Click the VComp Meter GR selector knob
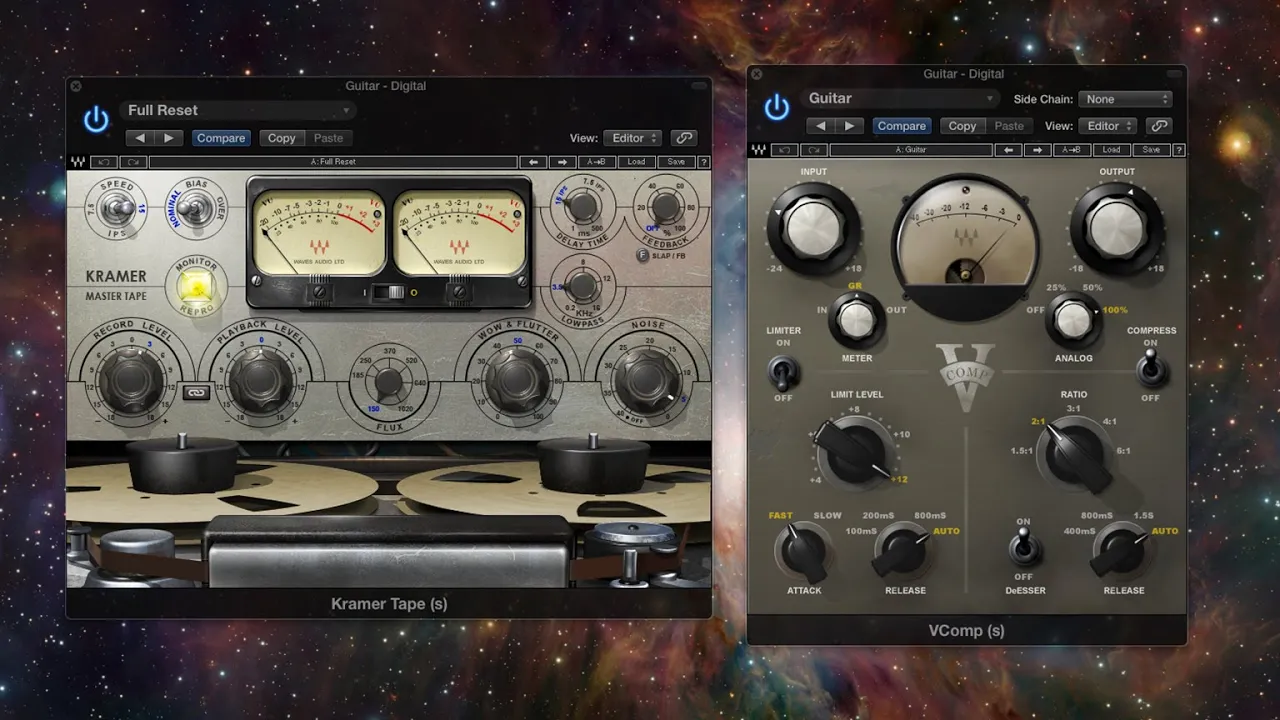This screenshot has width=1280, height=720. tap(857, 320)
